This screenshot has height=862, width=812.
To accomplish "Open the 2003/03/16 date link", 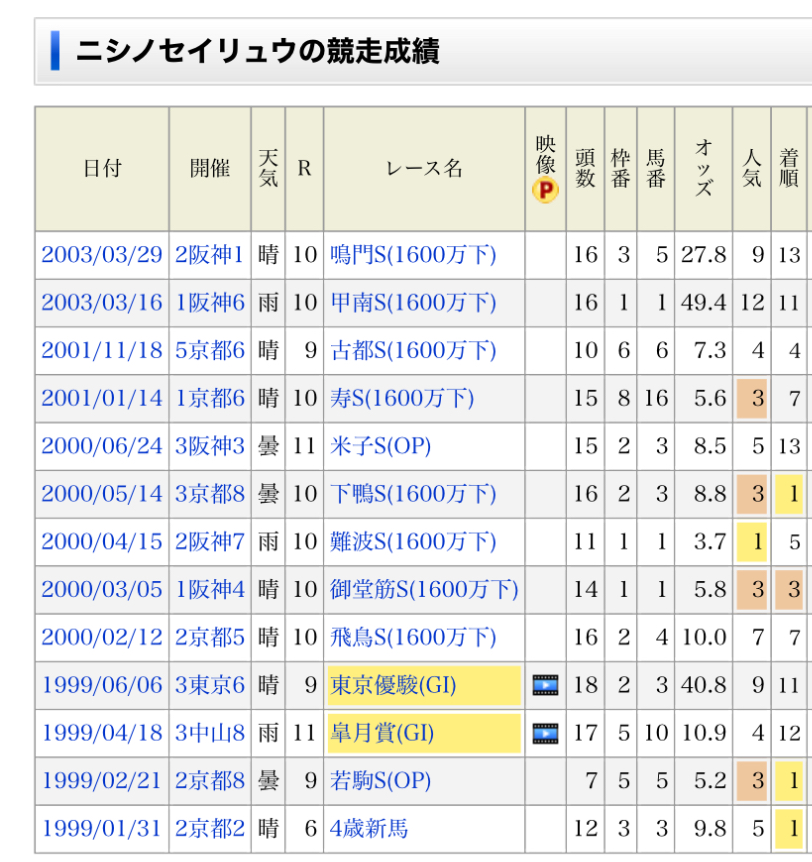I will click(102, 302).
